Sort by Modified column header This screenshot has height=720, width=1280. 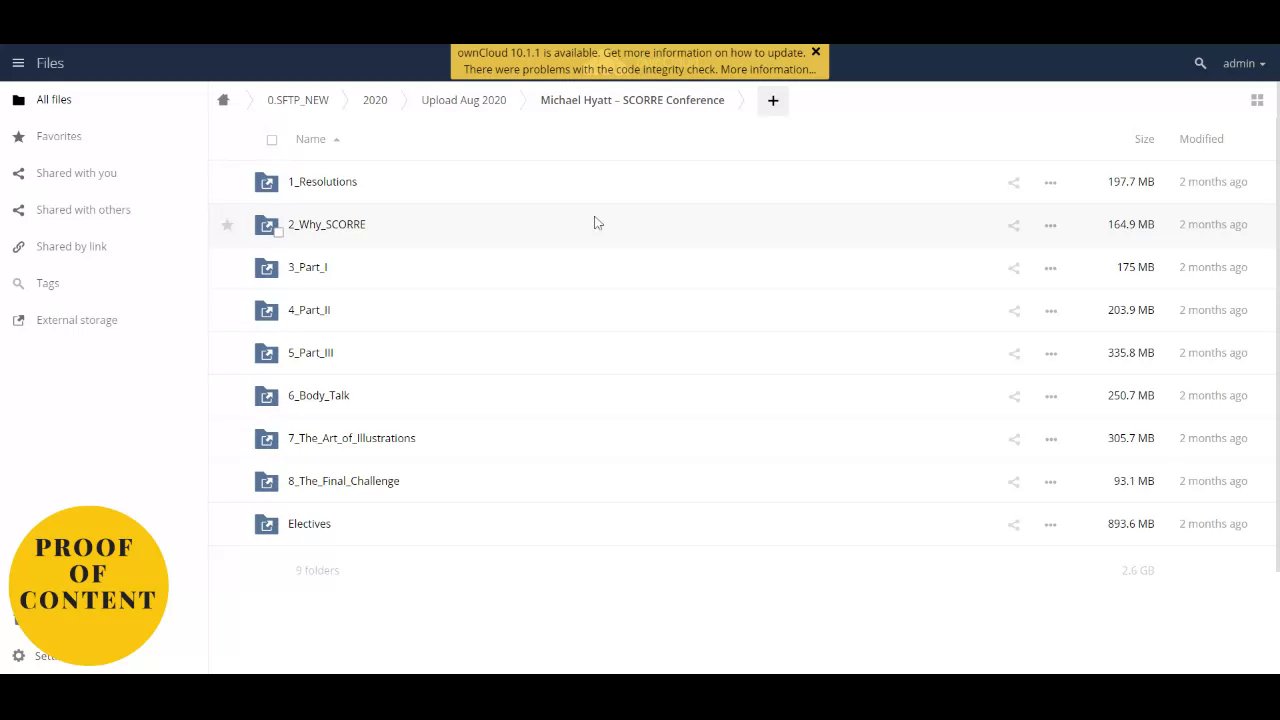pos(1201,139)
